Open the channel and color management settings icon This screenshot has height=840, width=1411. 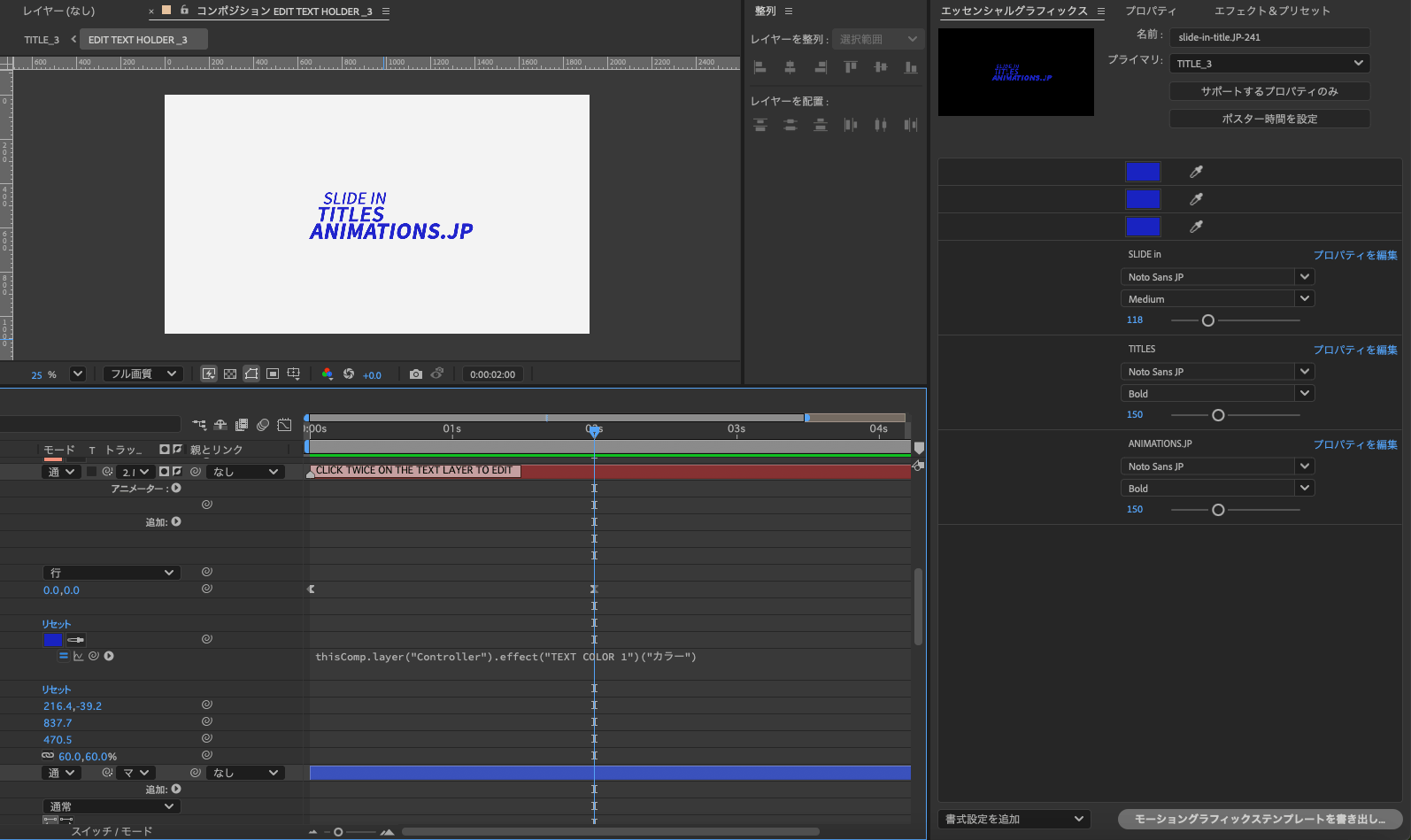point(328,374)
